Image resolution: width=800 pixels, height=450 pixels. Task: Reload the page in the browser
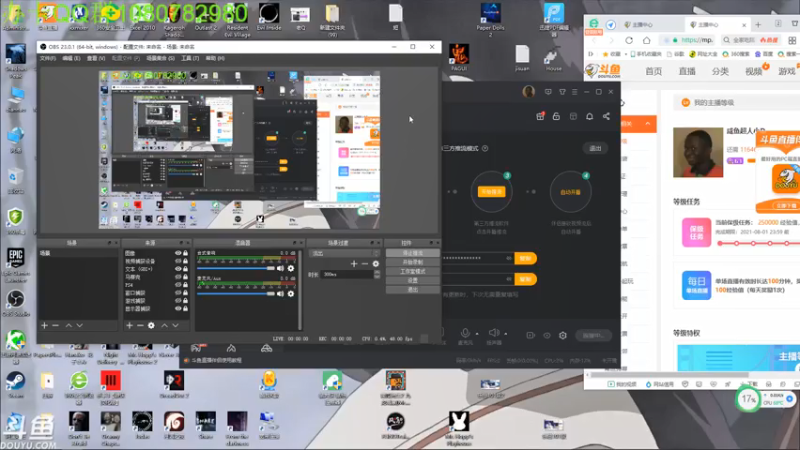pos(629,40)
